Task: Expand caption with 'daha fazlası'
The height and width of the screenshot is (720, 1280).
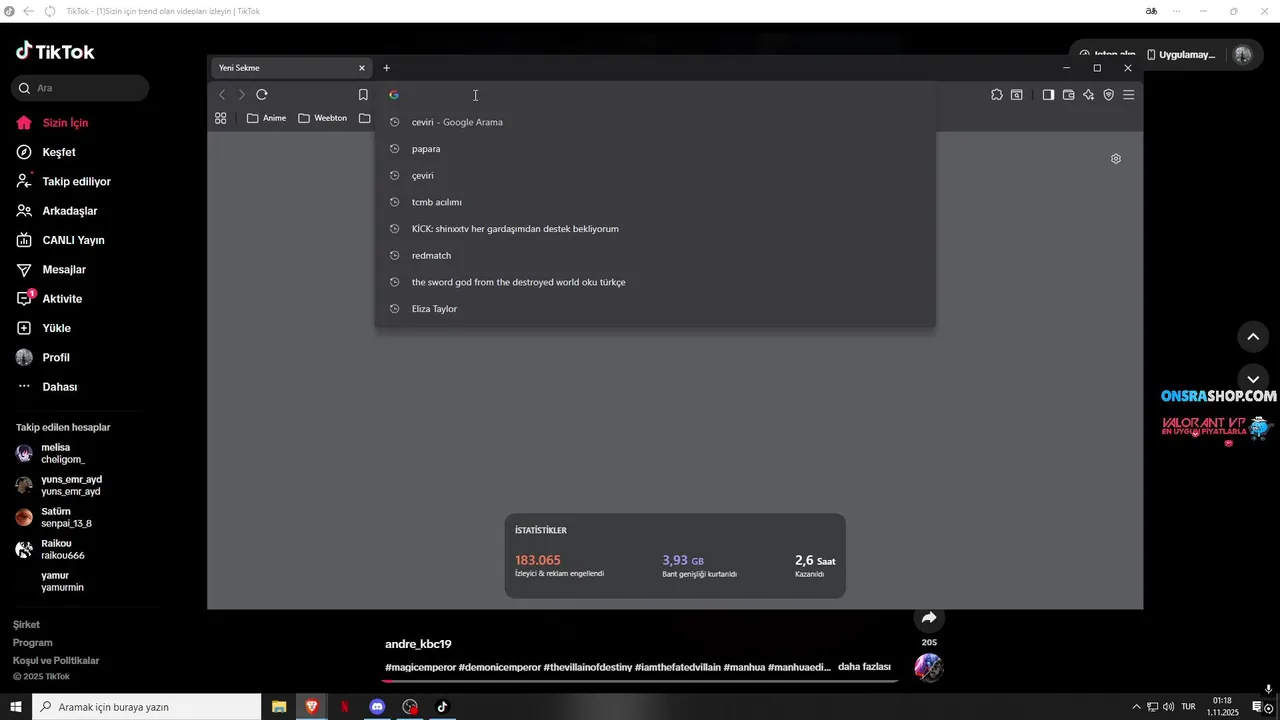Action: (864, 667)
